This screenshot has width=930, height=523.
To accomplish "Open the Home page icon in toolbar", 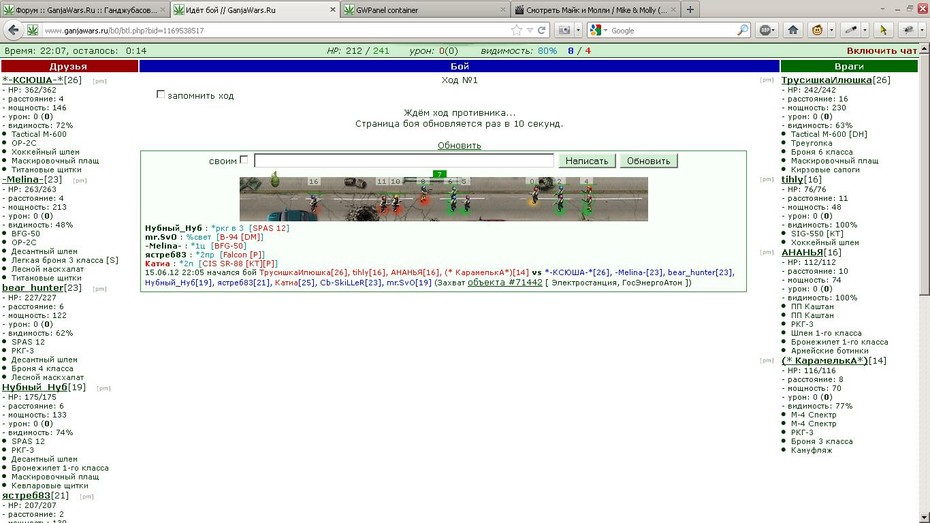I will click(x=792, y=30).
